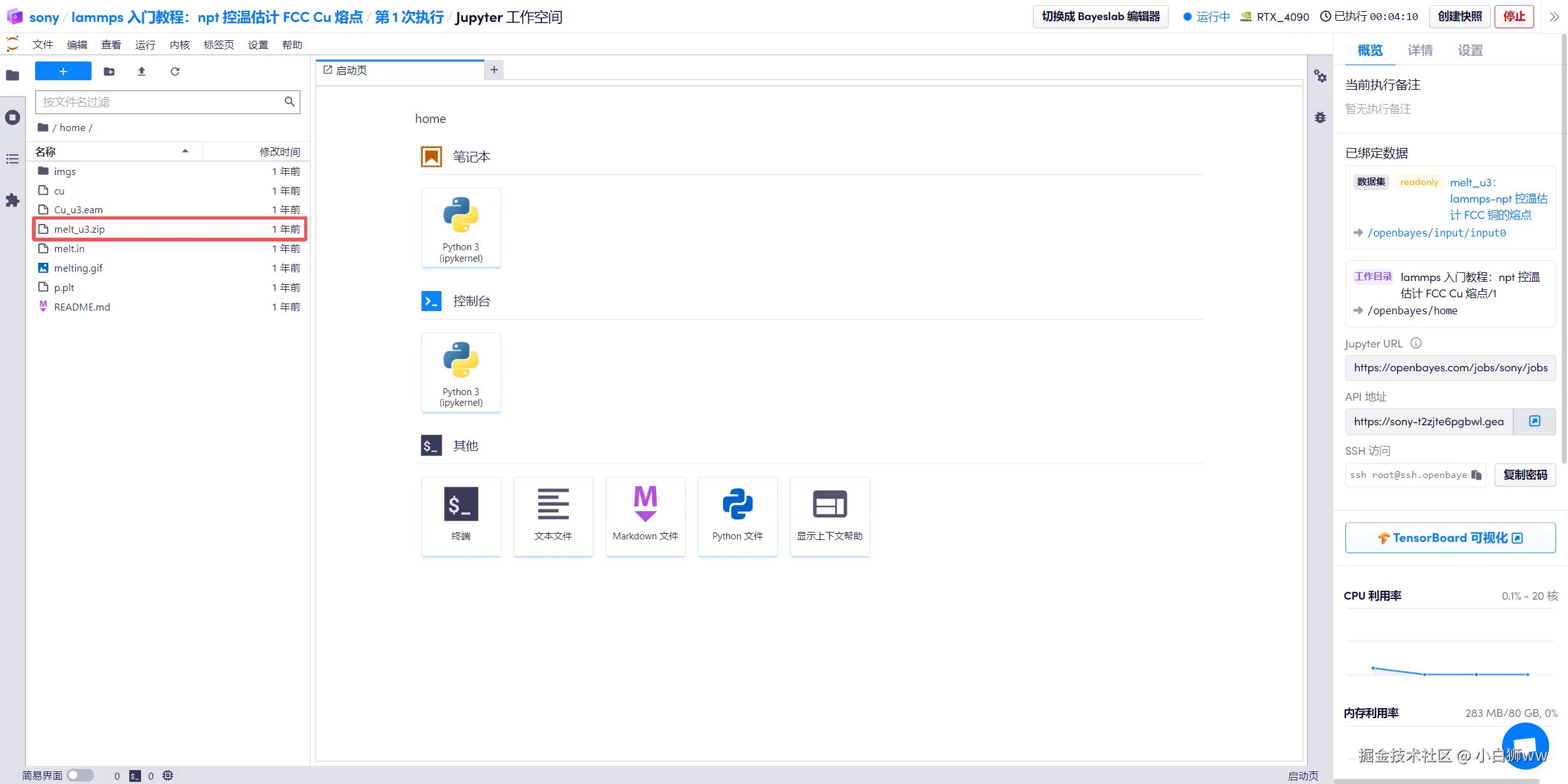
Task: Collapse the right sidebar with chevron
Action: pos(1554,17)
